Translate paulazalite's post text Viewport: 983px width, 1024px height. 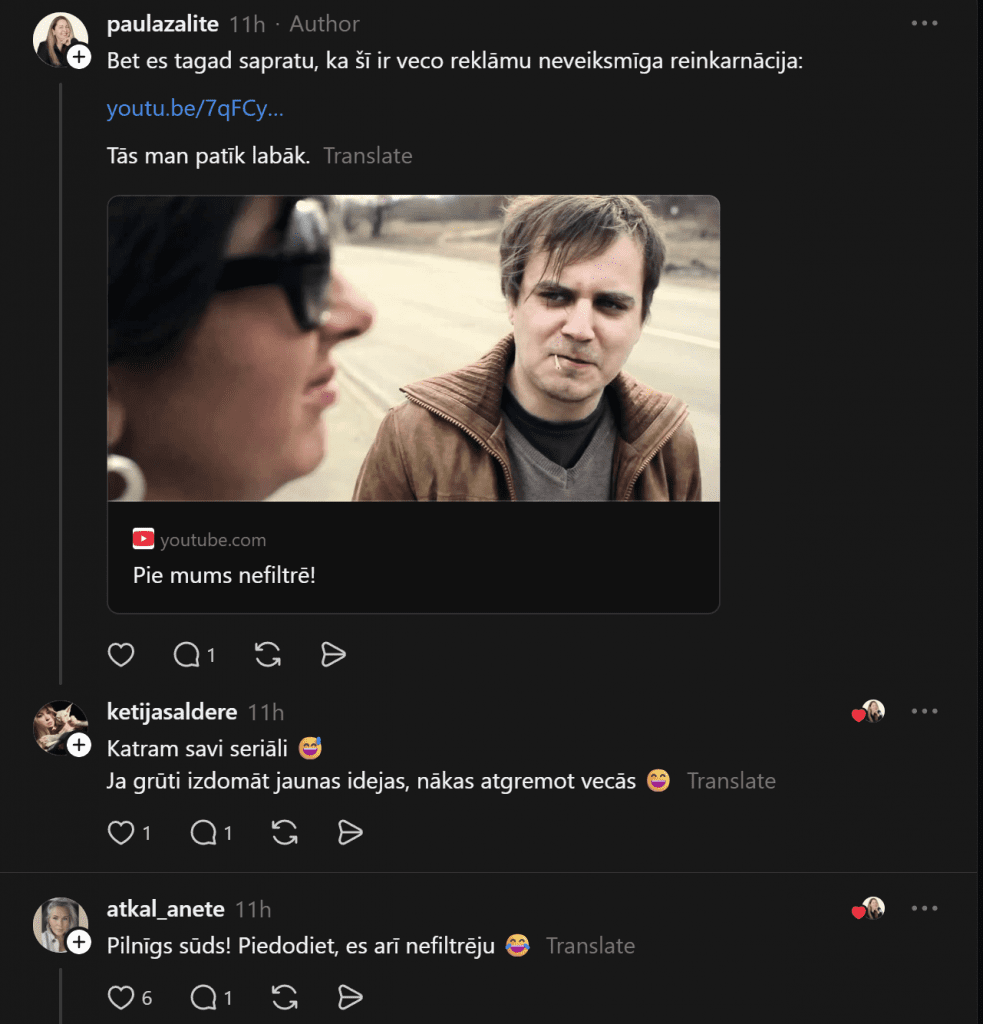[x=367, y=156]
